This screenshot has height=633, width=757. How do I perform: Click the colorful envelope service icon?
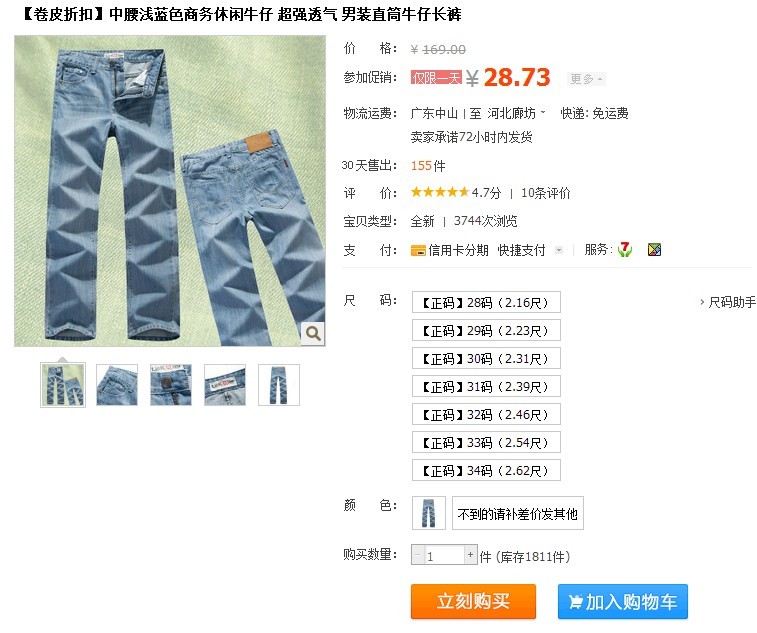point(654,250)
